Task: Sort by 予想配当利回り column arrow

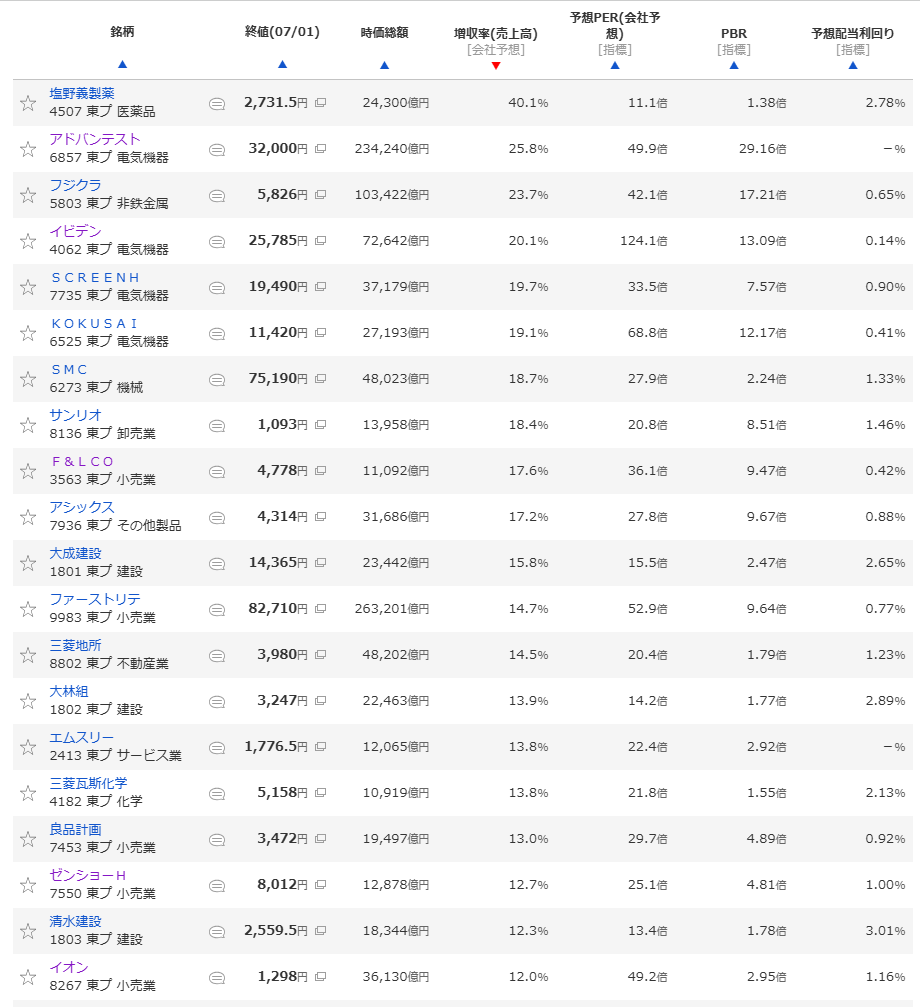Action: [853, 66]
